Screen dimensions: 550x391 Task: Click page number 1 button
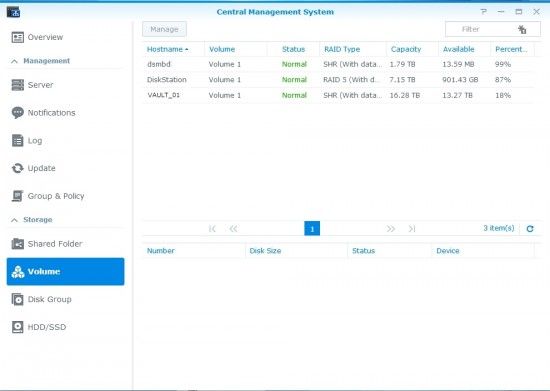pos(312,229)
